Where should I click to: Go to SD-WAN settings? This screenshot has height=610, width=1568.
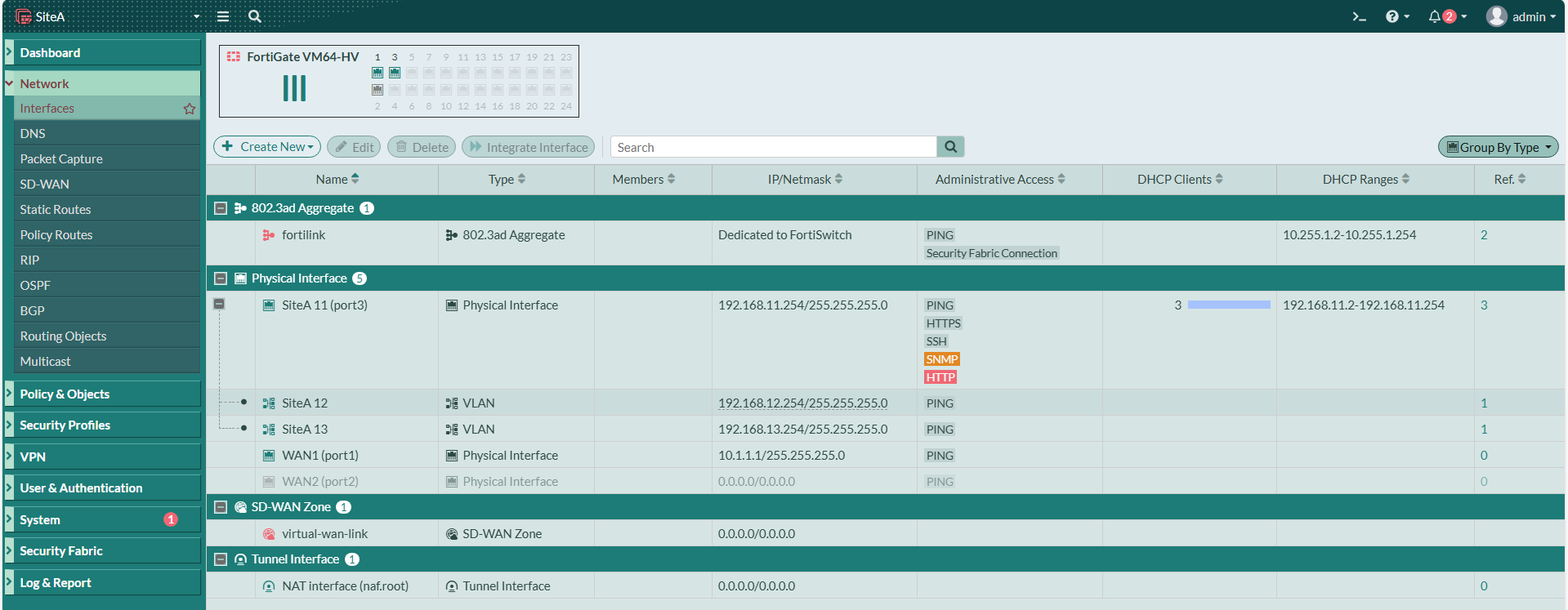107,185
